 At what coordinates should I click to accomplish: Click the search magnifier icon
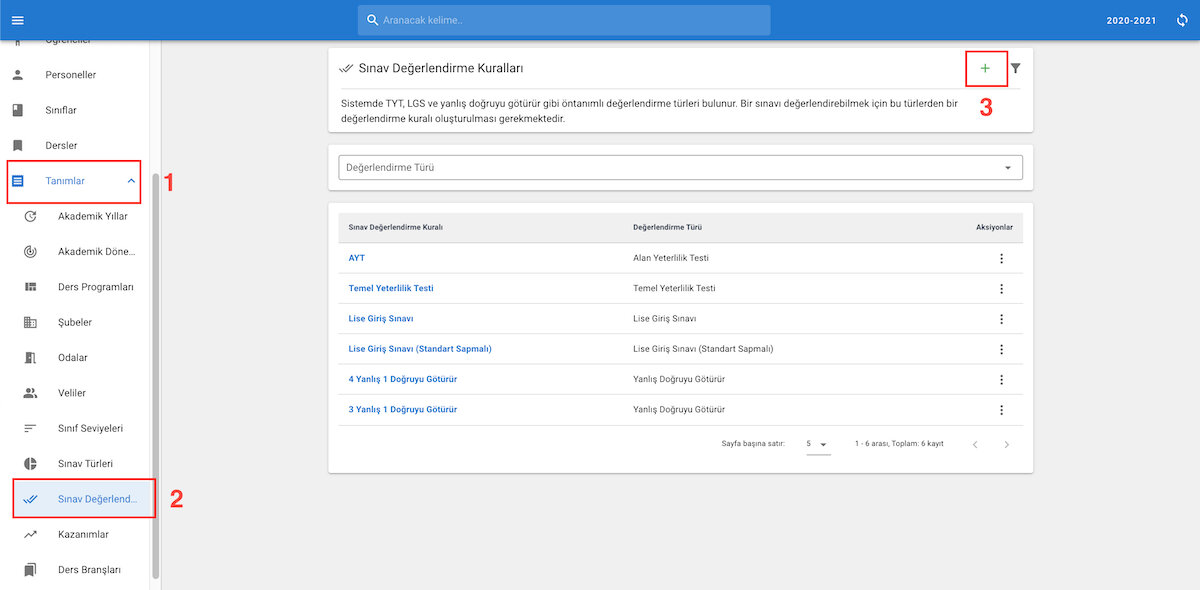[373, 20]
